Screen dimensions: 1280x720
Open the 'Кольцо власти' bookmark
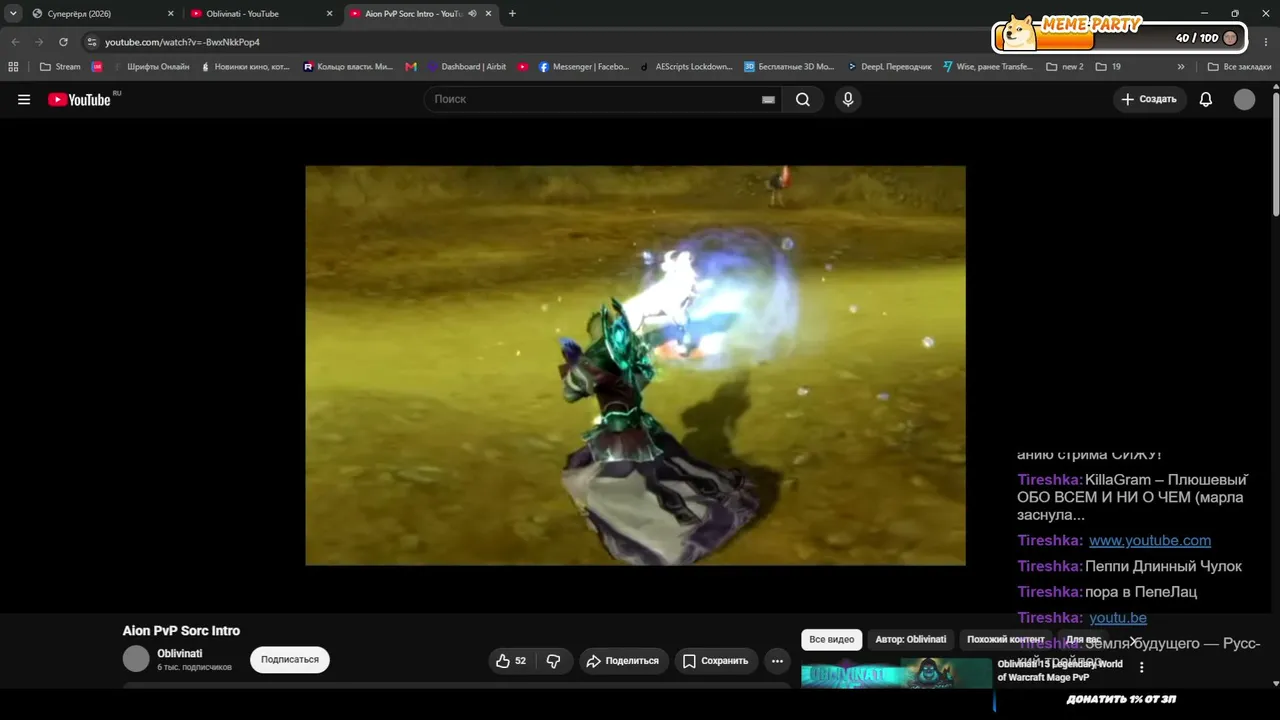click(348, 67)
